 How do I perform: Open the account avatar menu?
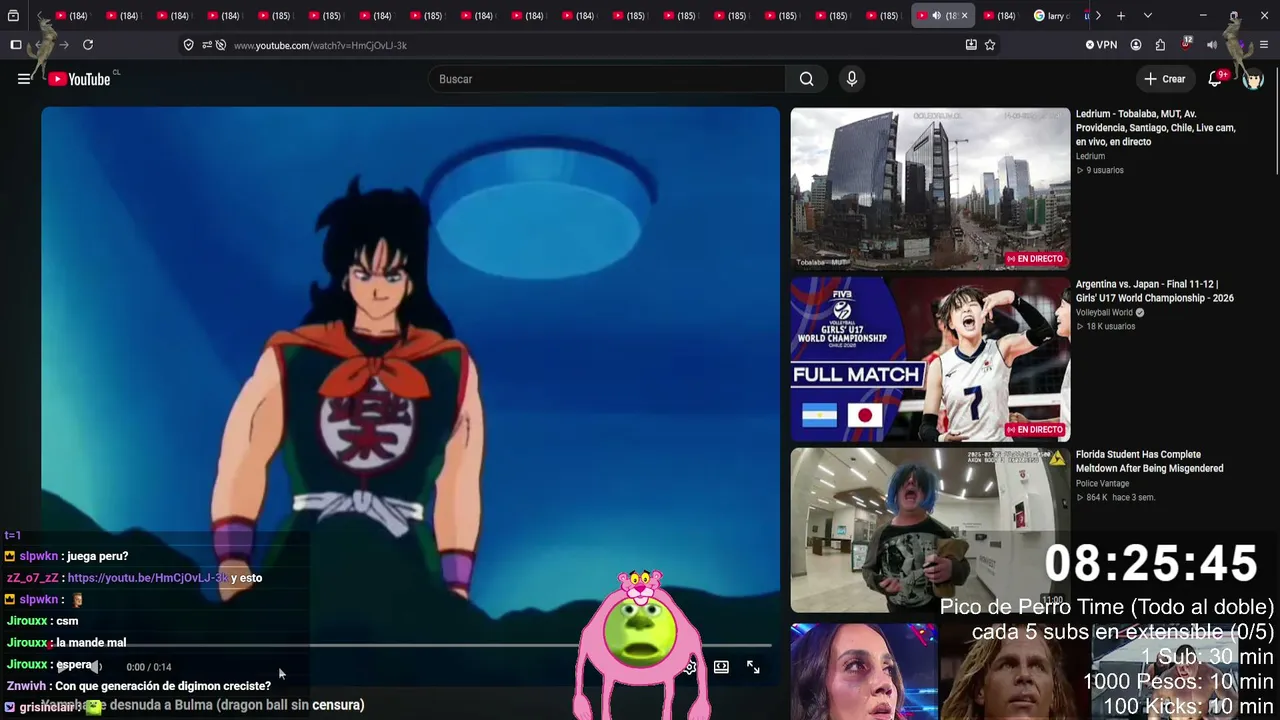1253,79
